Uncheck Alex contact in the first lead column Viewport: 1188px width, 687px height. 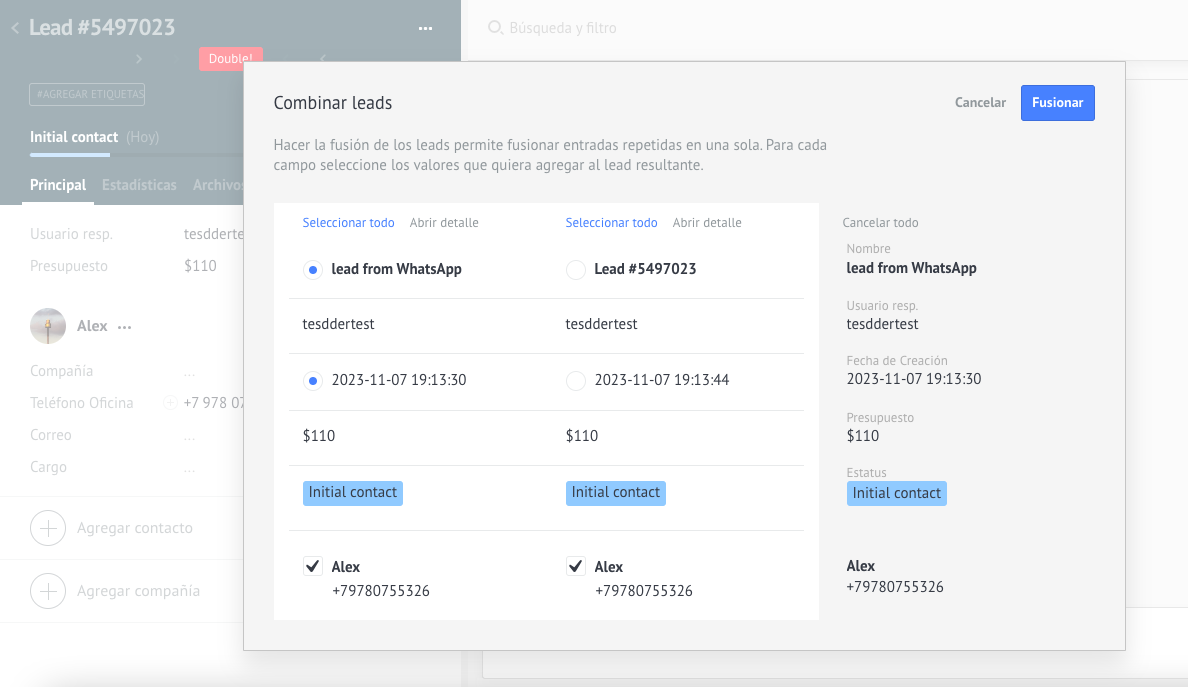pos(312,567)
